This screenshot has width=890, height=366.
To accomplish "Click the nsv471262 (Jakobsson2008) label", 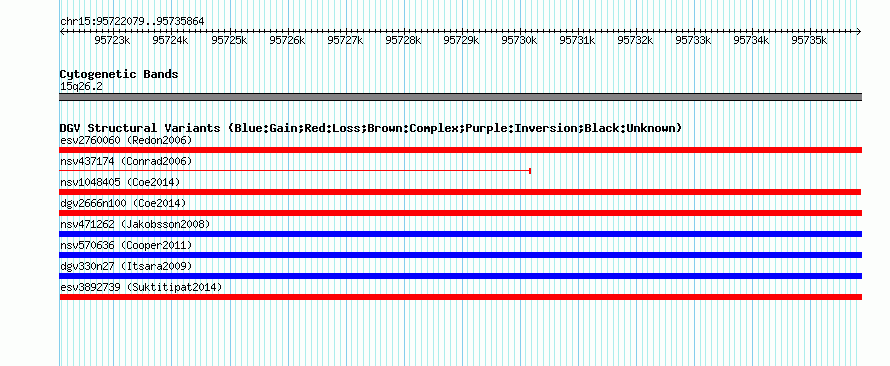I will (135, 224).
